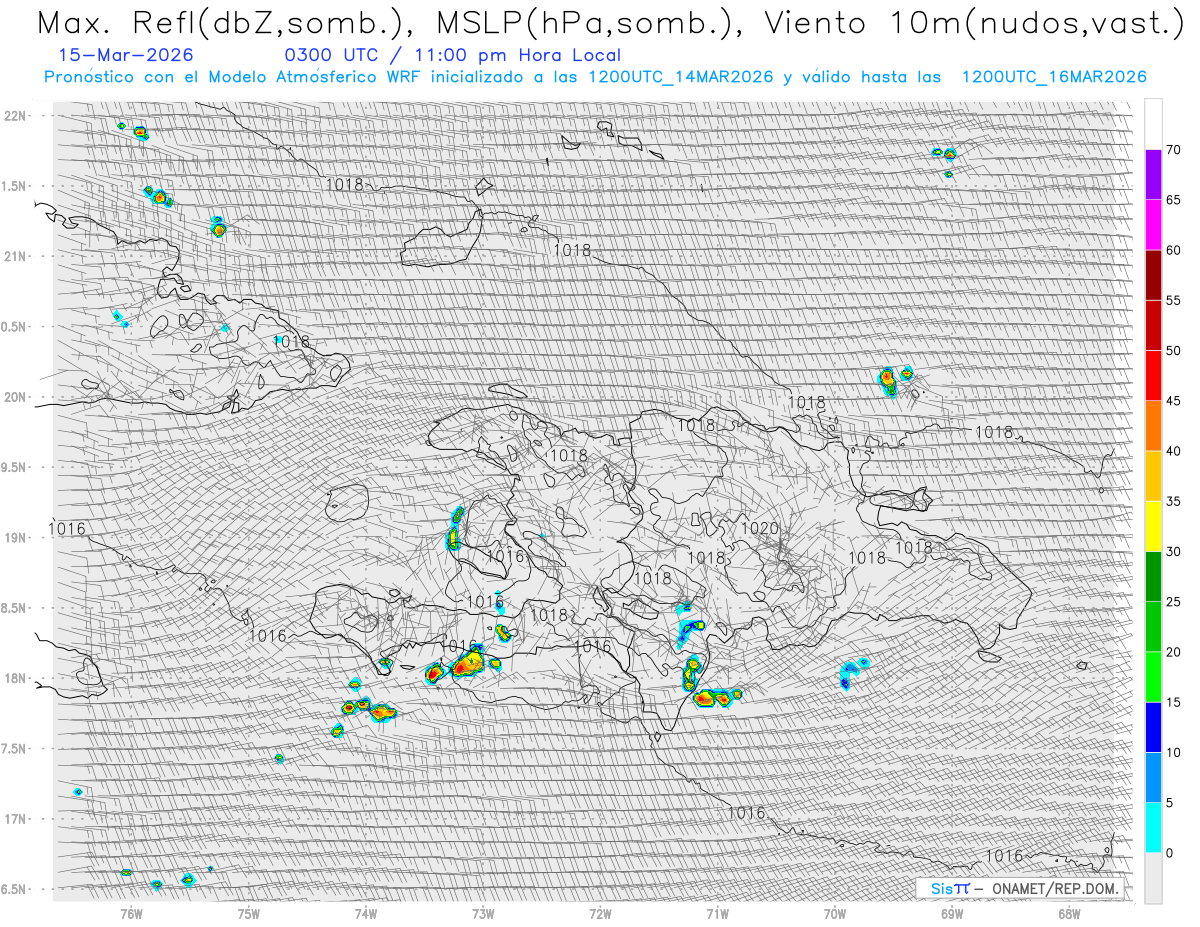
Task: Click the yellow 30–35 dBZ color bar segment
Action: (1153, 526)
